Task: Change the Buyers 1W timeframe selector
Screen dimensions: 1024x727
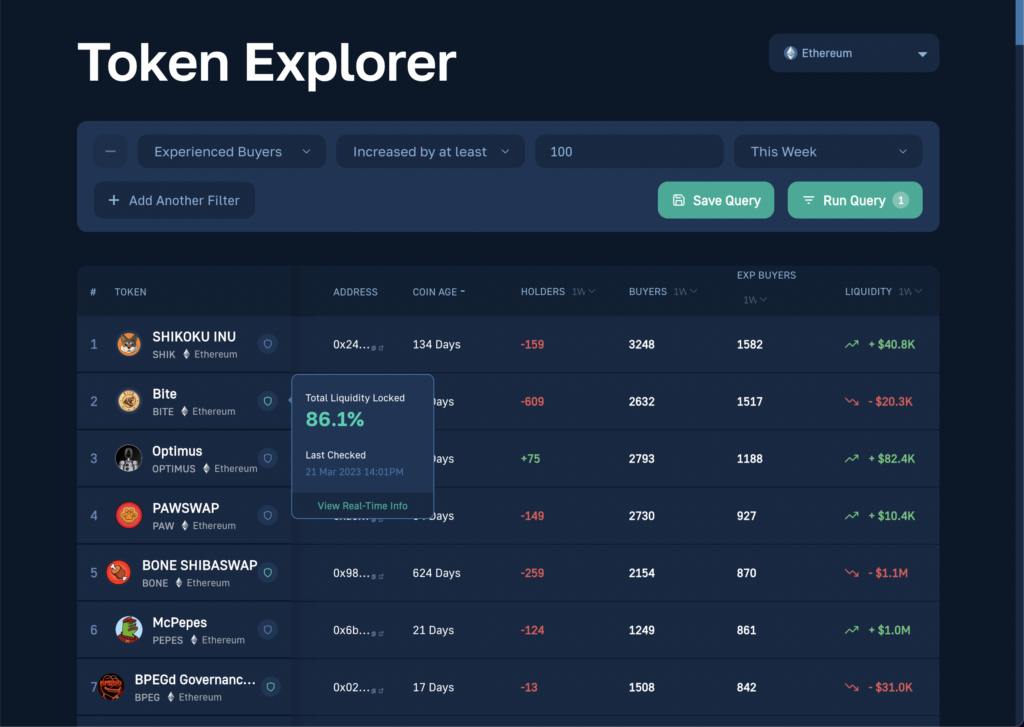Action: tap(685, 291)
